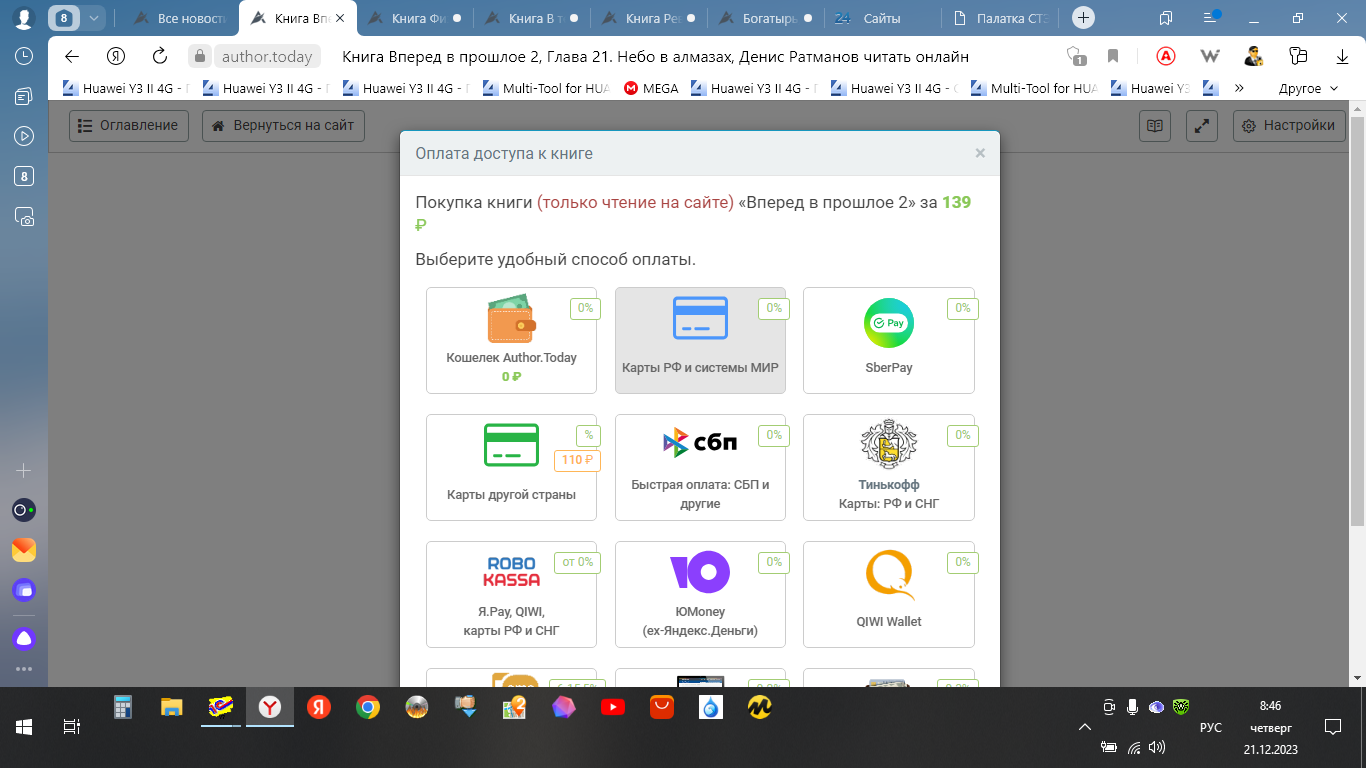The image size is (1366, 768).
Task: Switch to the Палатка browser tab
Action: tap(1005, 18)
